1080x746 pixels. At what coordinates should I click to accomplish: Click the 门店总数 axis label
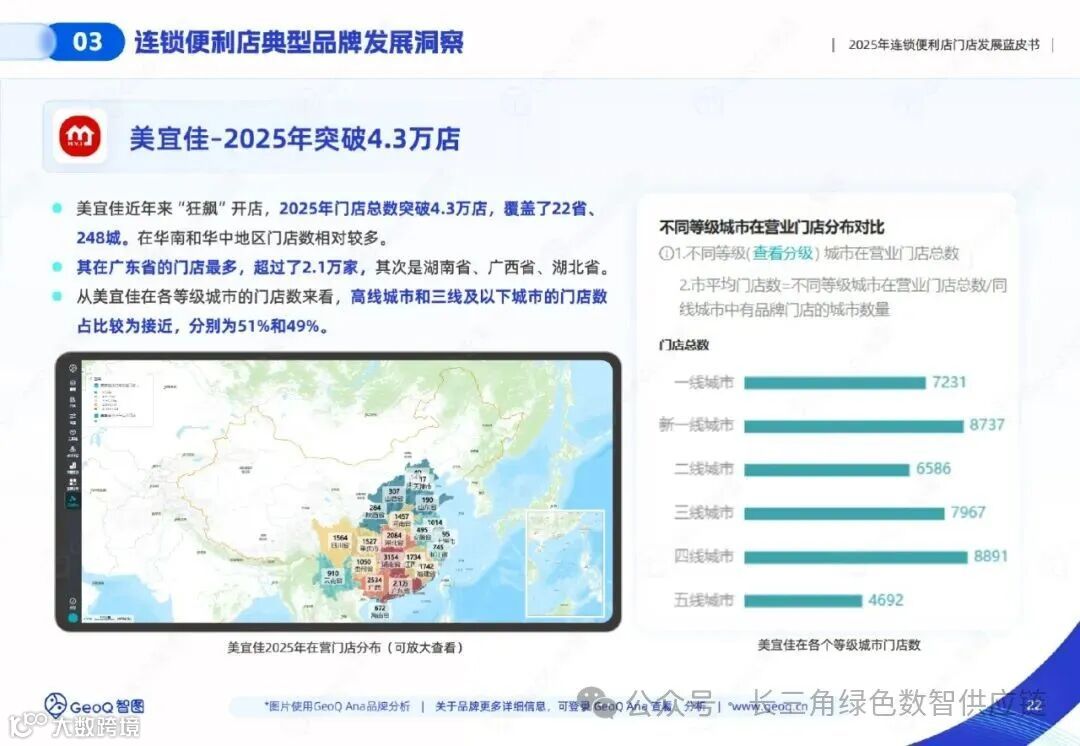pyautogui.click(x=684, y=344)
